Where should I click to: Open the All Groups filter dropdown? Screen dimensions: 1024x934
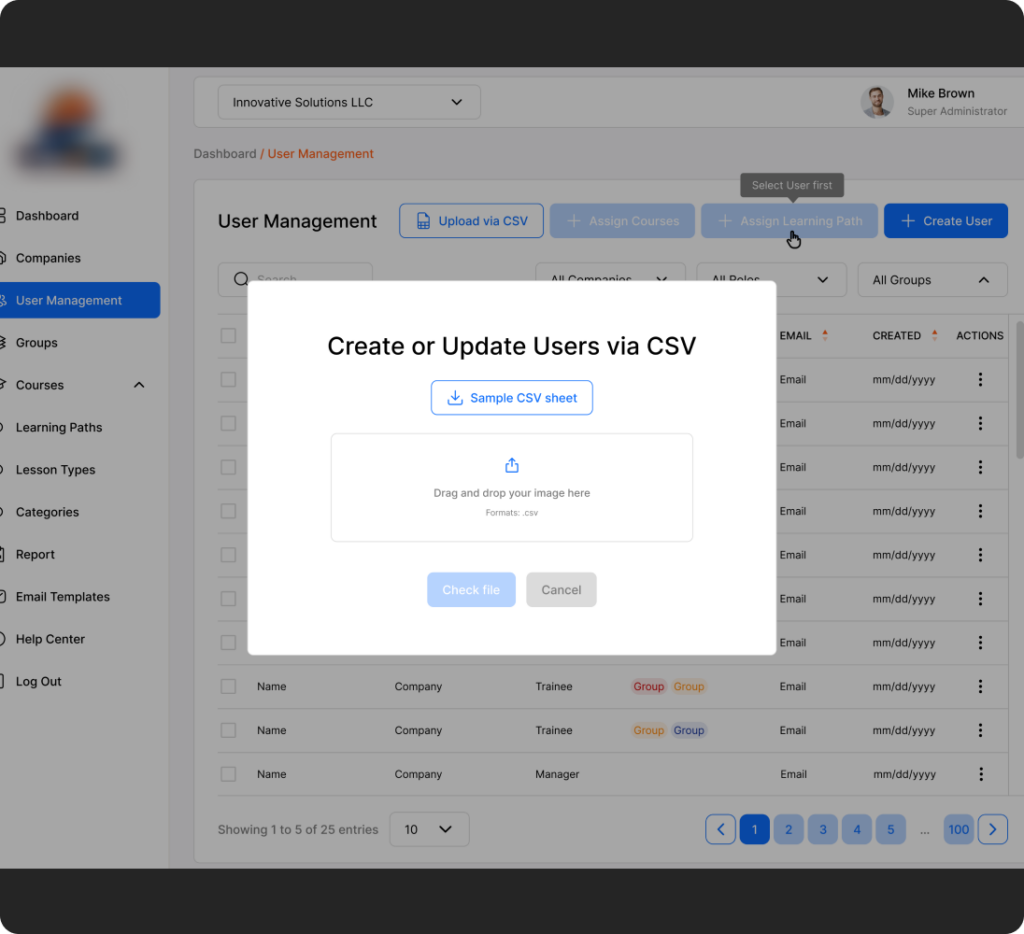coord(932,280)
